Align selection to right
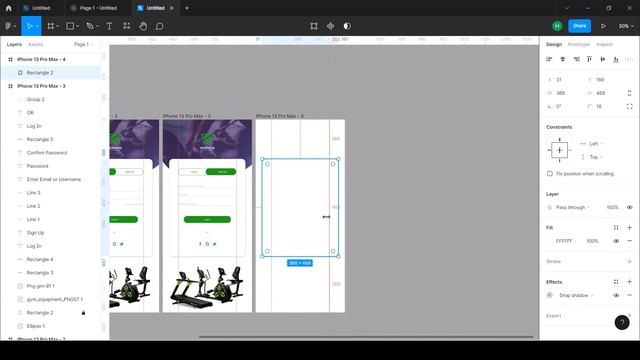This screenshot has width=640, height=360. pos(576,60)
